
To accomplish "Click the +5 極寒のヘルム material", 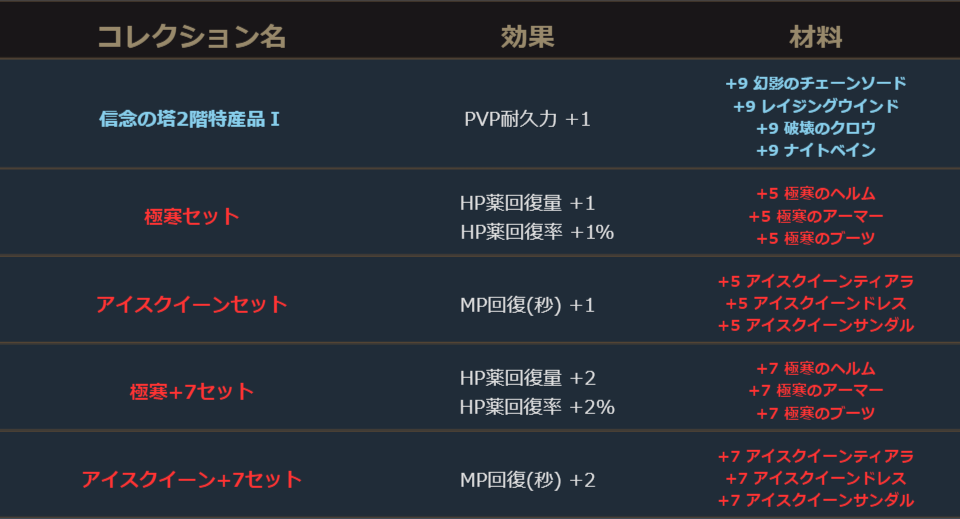I will pyautogui.click(x=815, y=194).
